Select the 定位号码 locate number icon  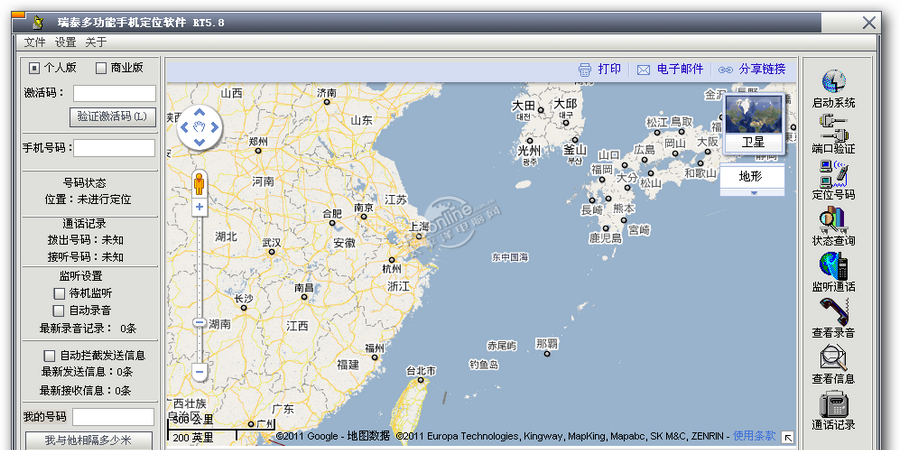(833, 174)
